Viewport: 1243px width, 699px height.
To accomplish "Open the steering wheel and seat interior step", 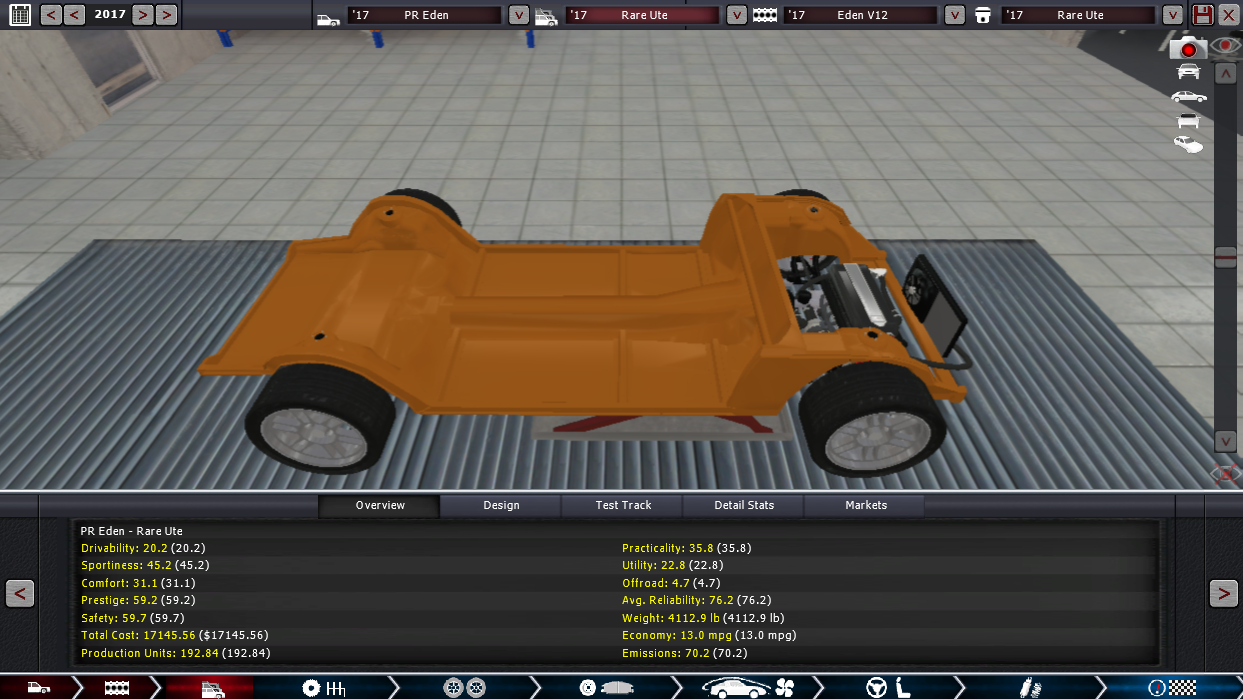I will point(889,687).
